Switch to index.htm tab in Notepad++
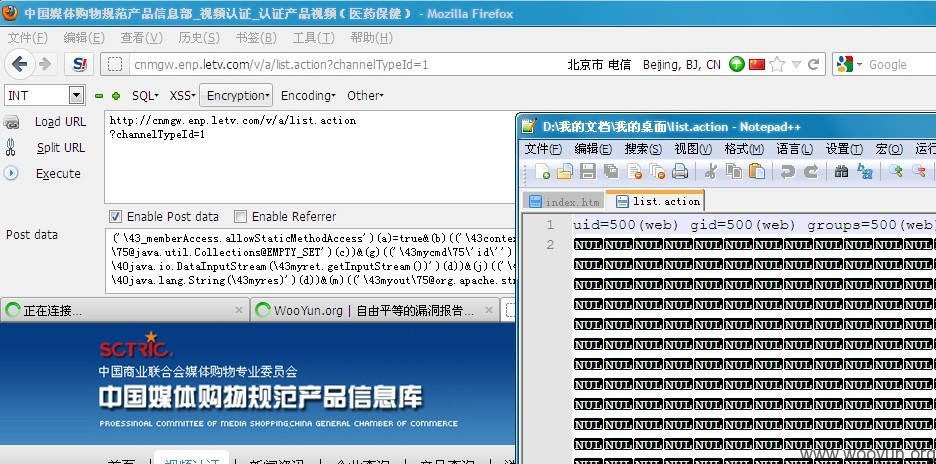The image size is (936, 464). point(564,202)
